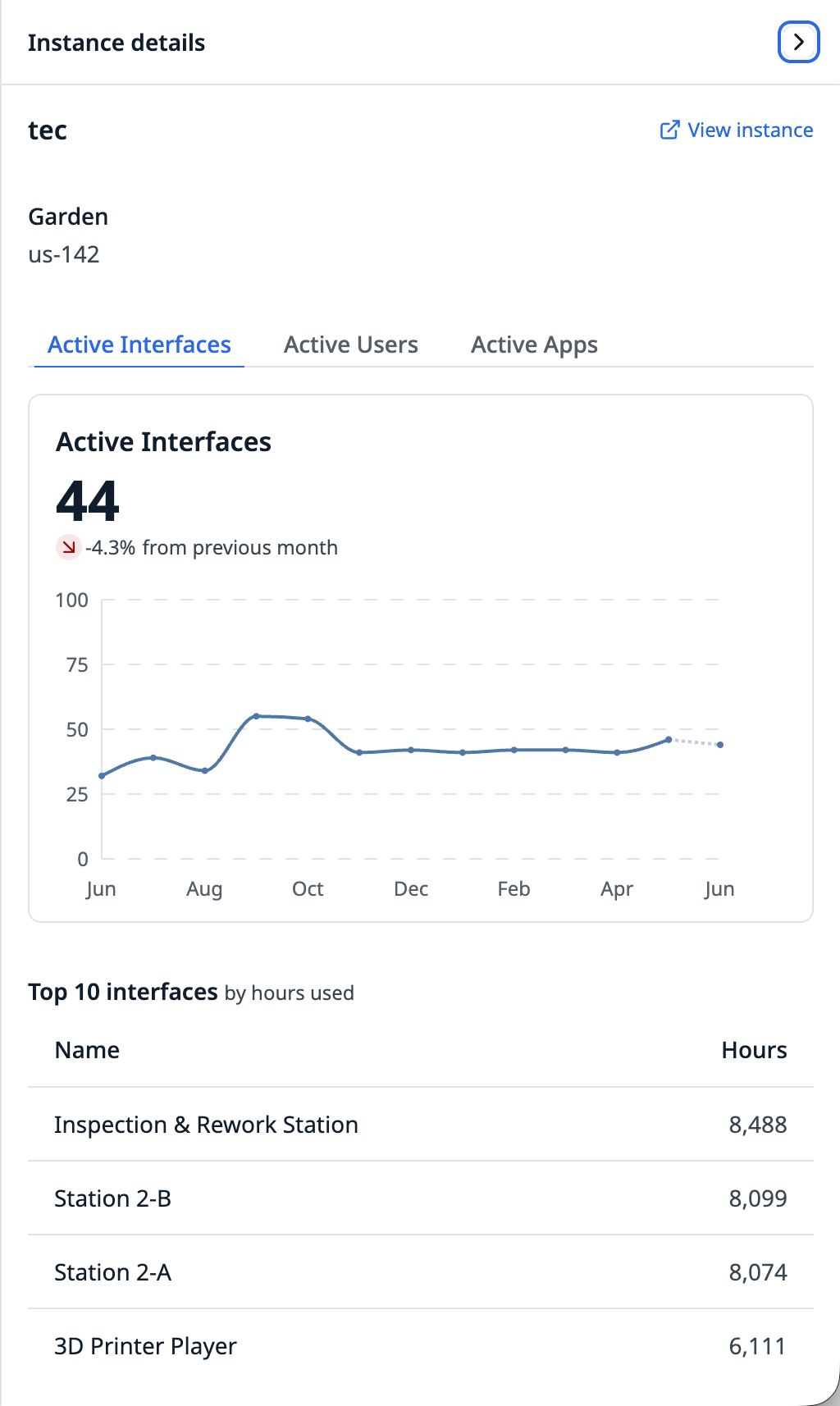Select the 'Station 2-B' row name

(112, 1198)
